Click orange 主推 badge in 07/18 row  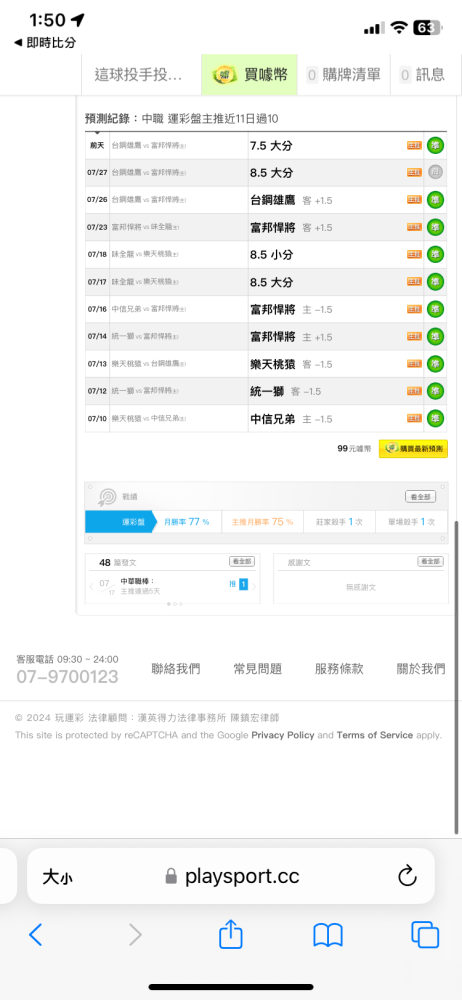415,254
